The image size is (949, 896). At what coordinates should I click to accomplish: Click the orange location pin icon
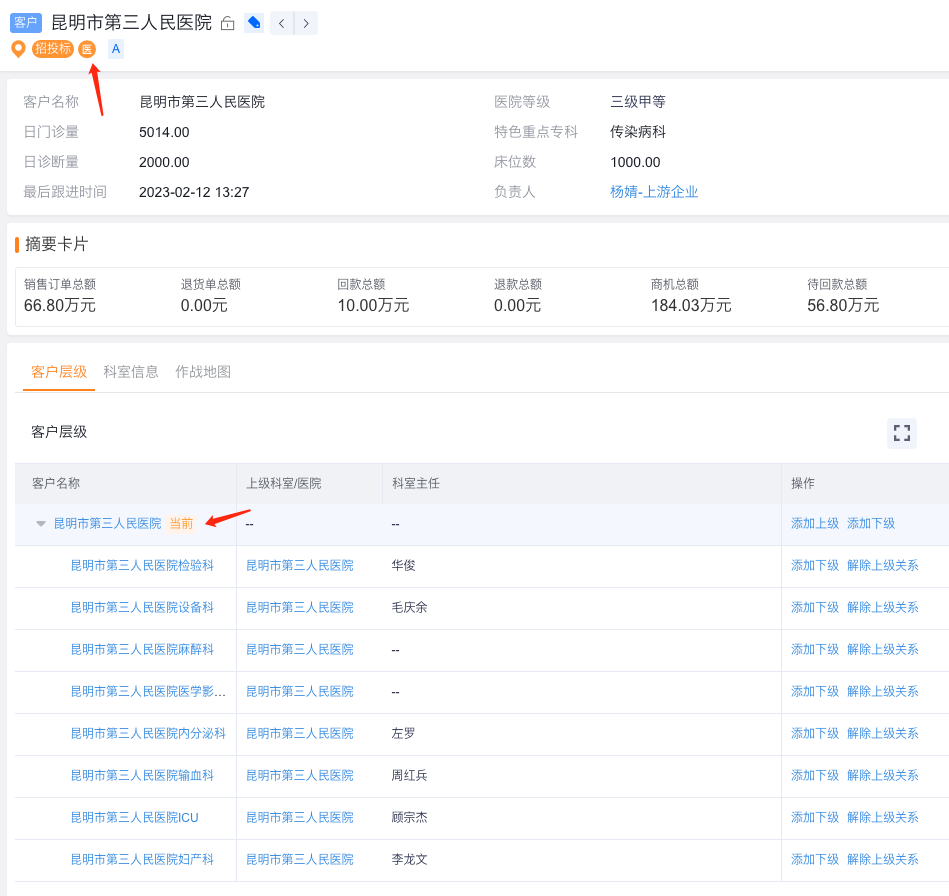(x=18, y=49)
